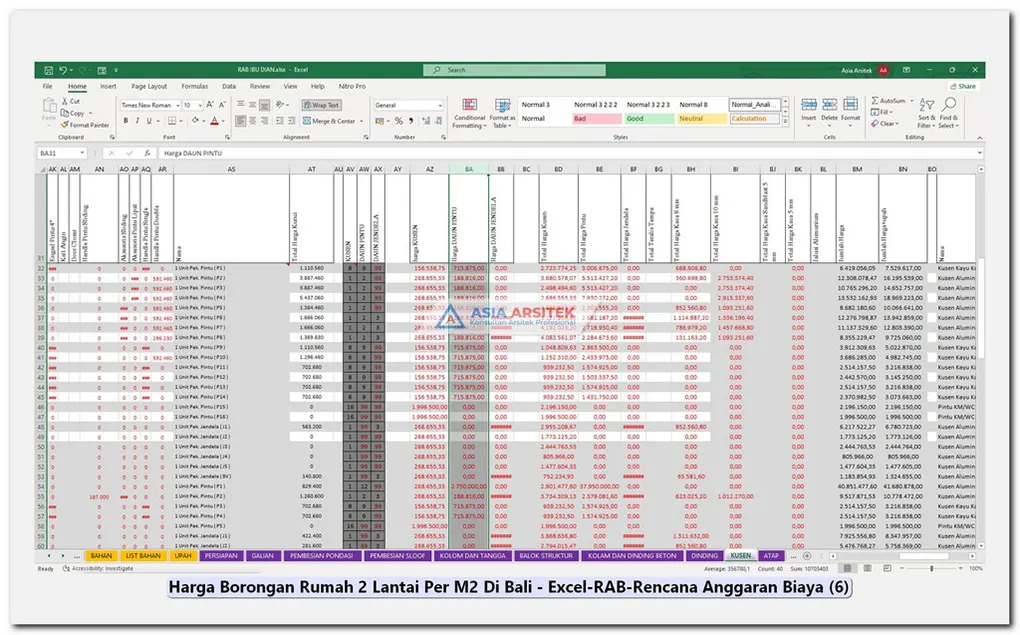Decrease font size with smaller A icon
Image resolution: width=1020 pixels, height=635 pixels.
coord(222,105)
